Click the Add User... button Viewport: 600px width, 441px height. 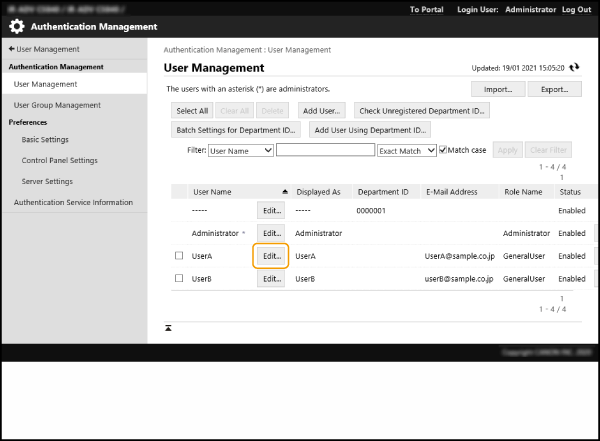coord(321,110)
